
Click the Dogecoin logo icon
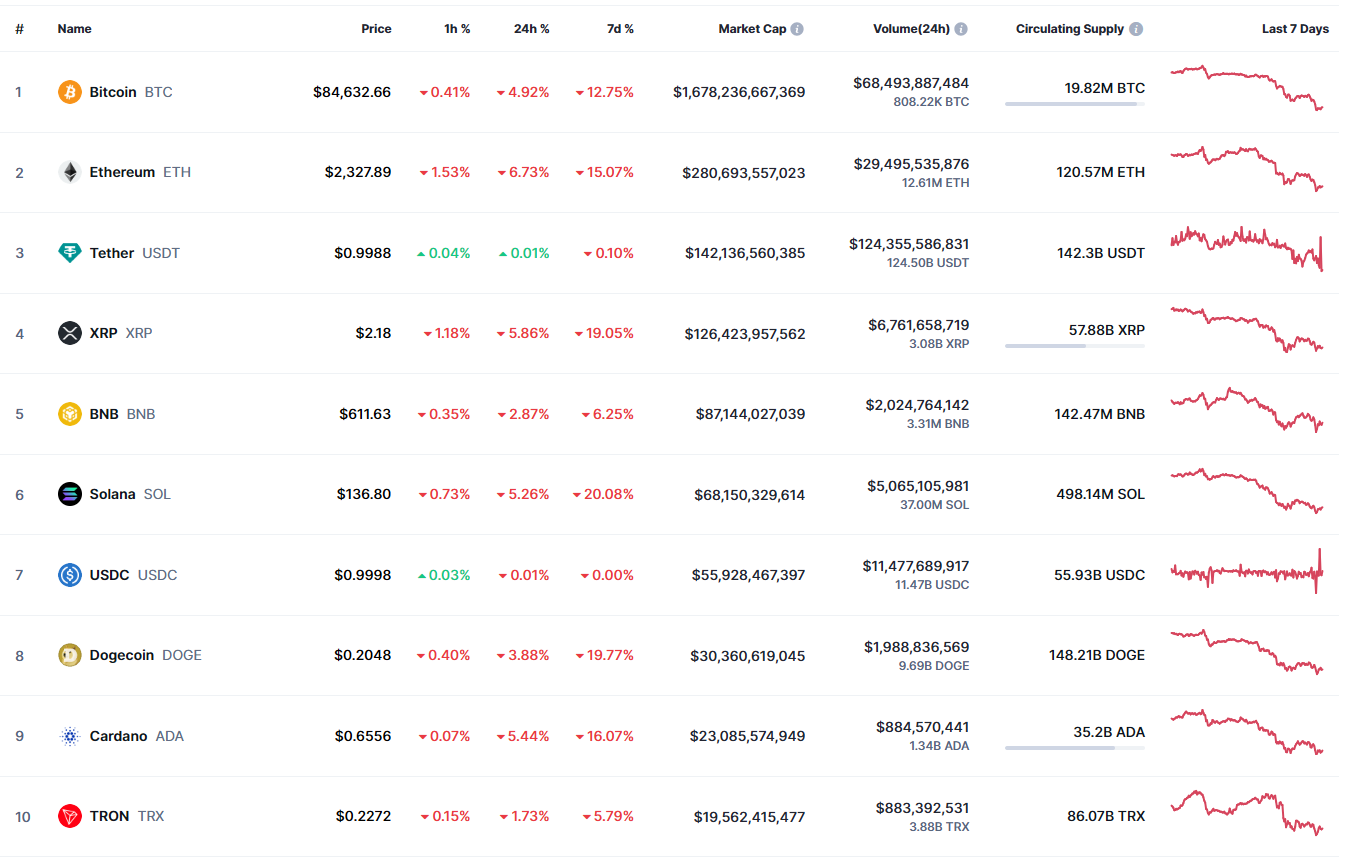tap(70, 655)
